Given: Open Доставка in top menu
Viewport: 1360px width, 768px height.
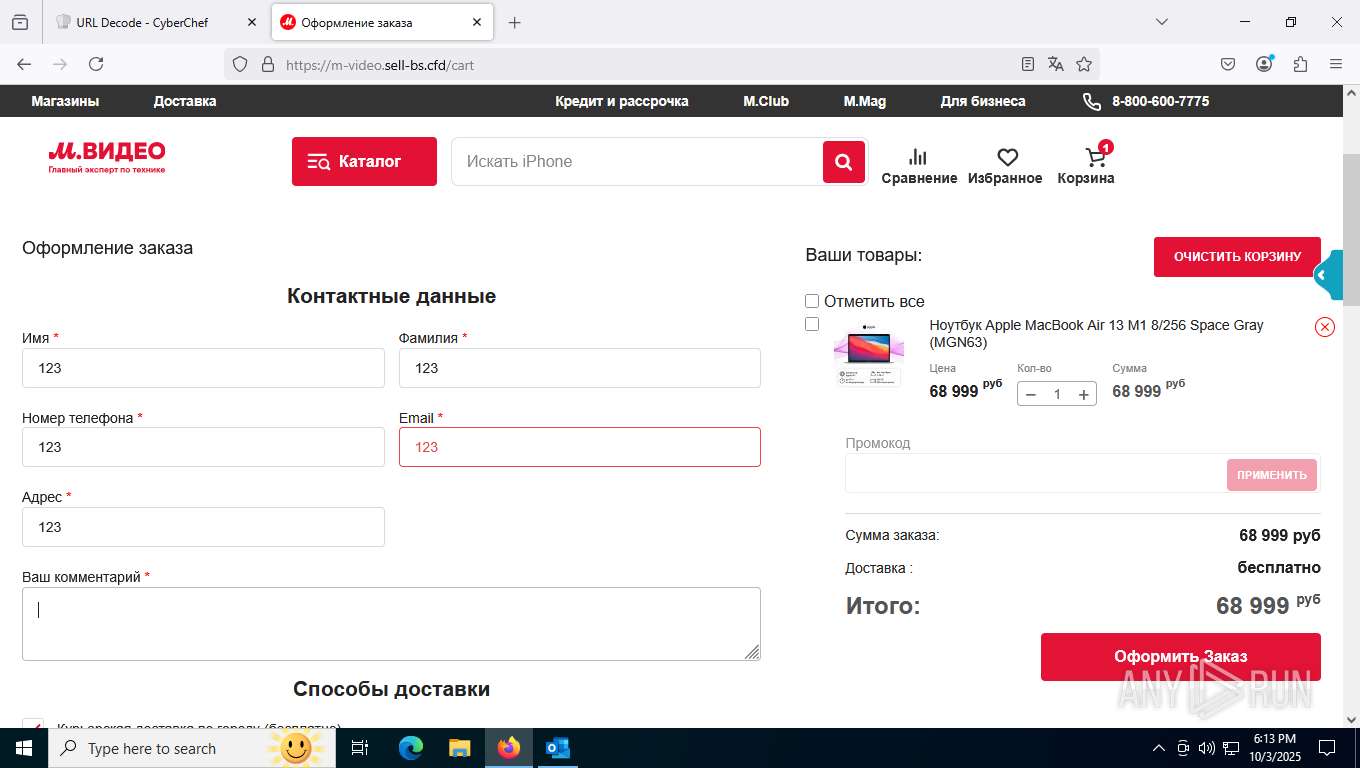Looking at the screenshot, I should (185, 101).
